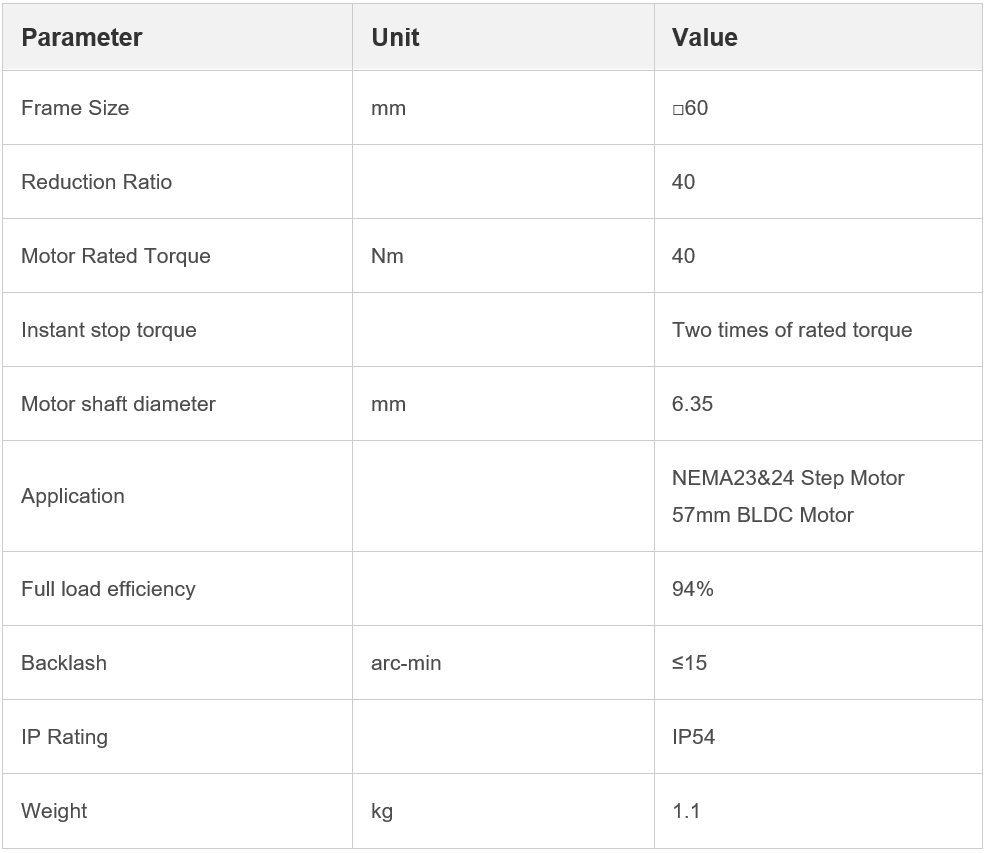988x853 pixels.
Task: Select the Motor Rated Torque label
Action: (x=116, y=256)
